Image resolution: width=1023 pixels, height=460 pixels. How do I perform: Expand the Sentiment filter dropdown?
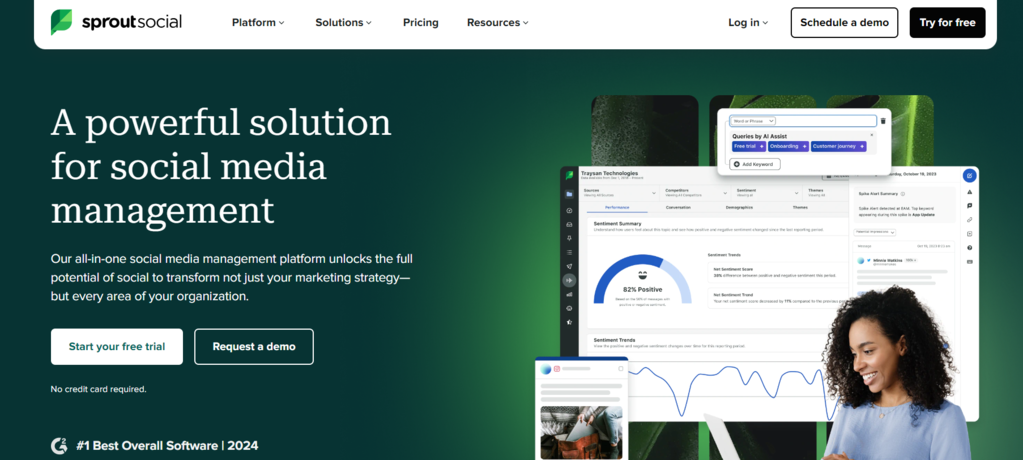(768, 193)
